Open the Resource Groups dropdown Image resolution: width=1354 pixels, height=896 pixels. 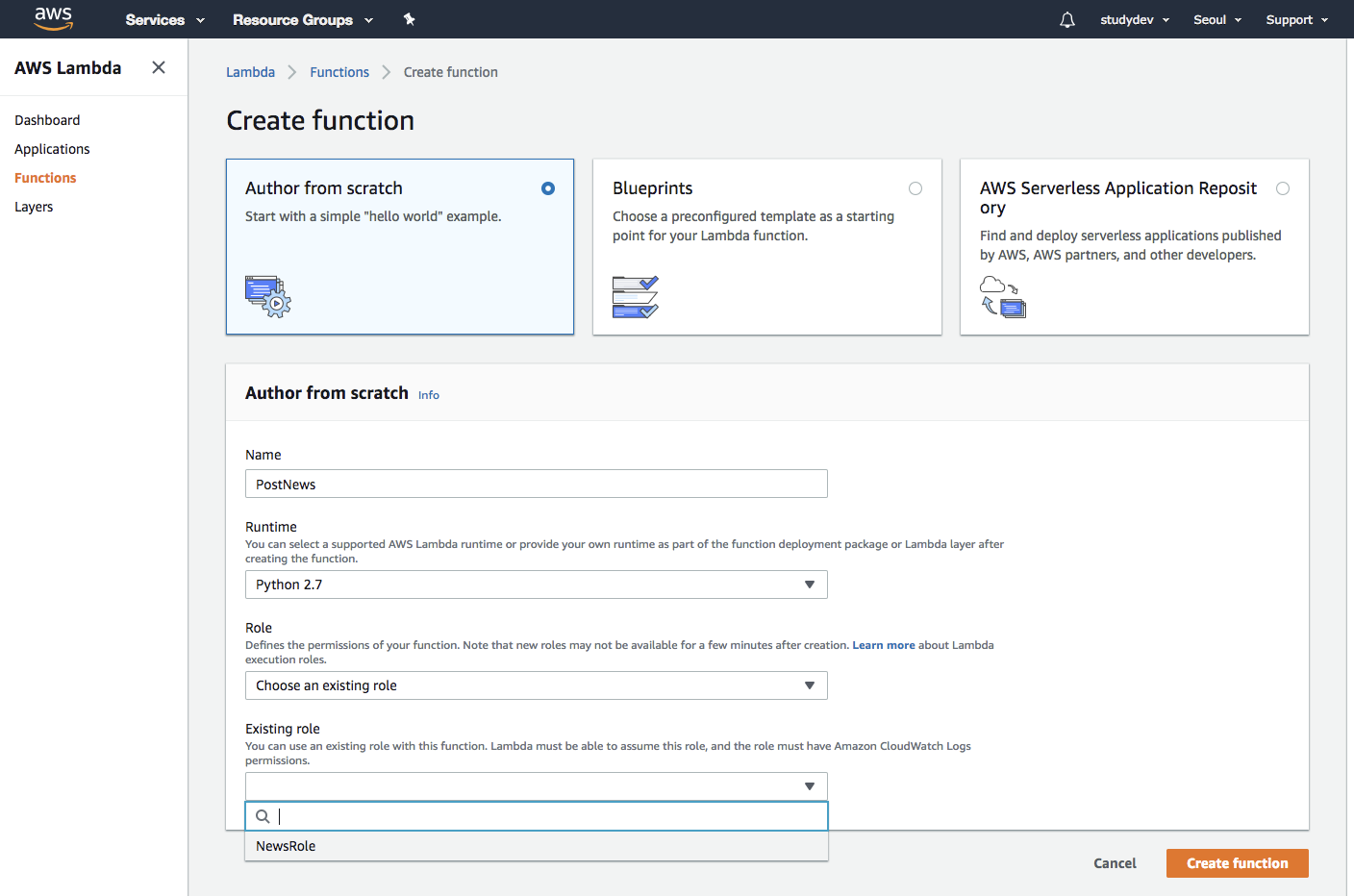303,19
